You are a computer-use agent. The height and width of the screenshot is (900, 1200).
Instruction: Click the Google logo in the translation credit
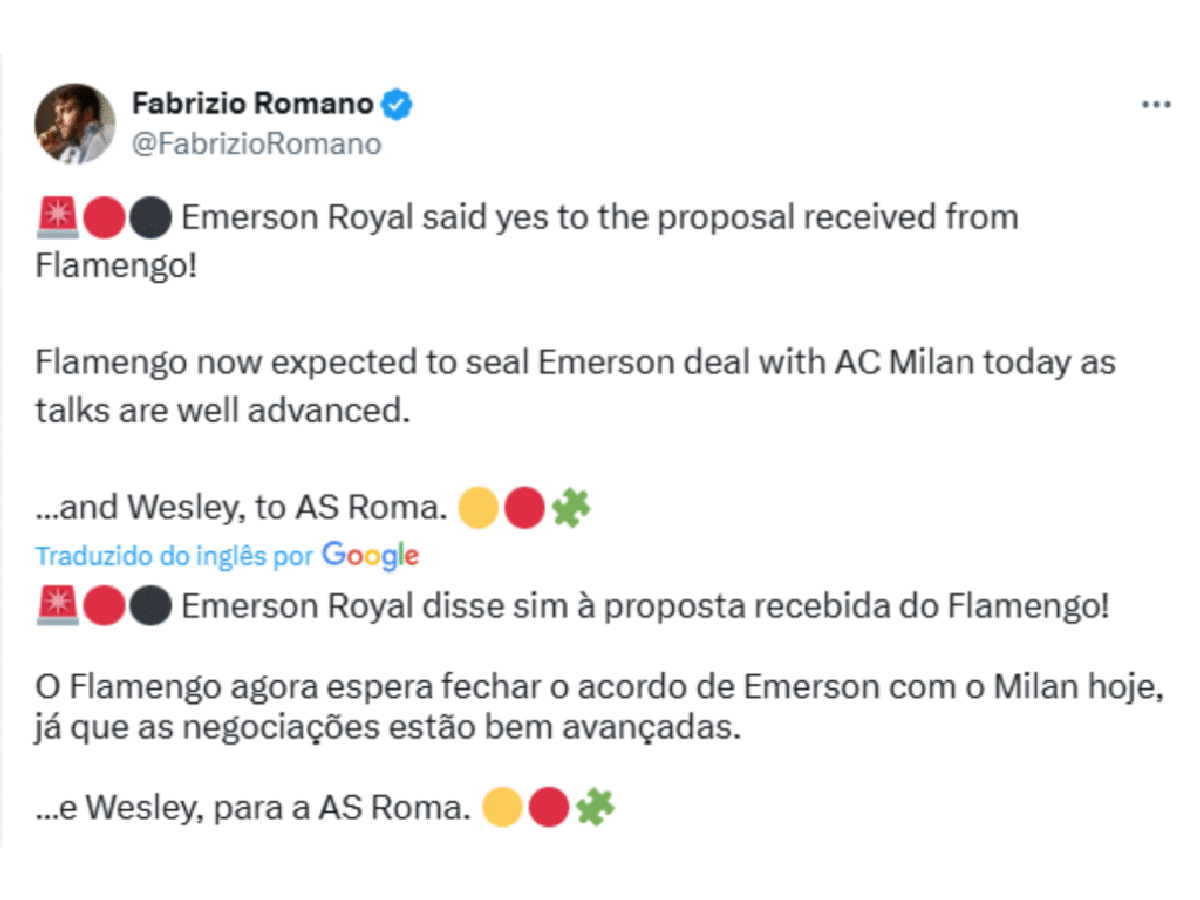(370, 556)
